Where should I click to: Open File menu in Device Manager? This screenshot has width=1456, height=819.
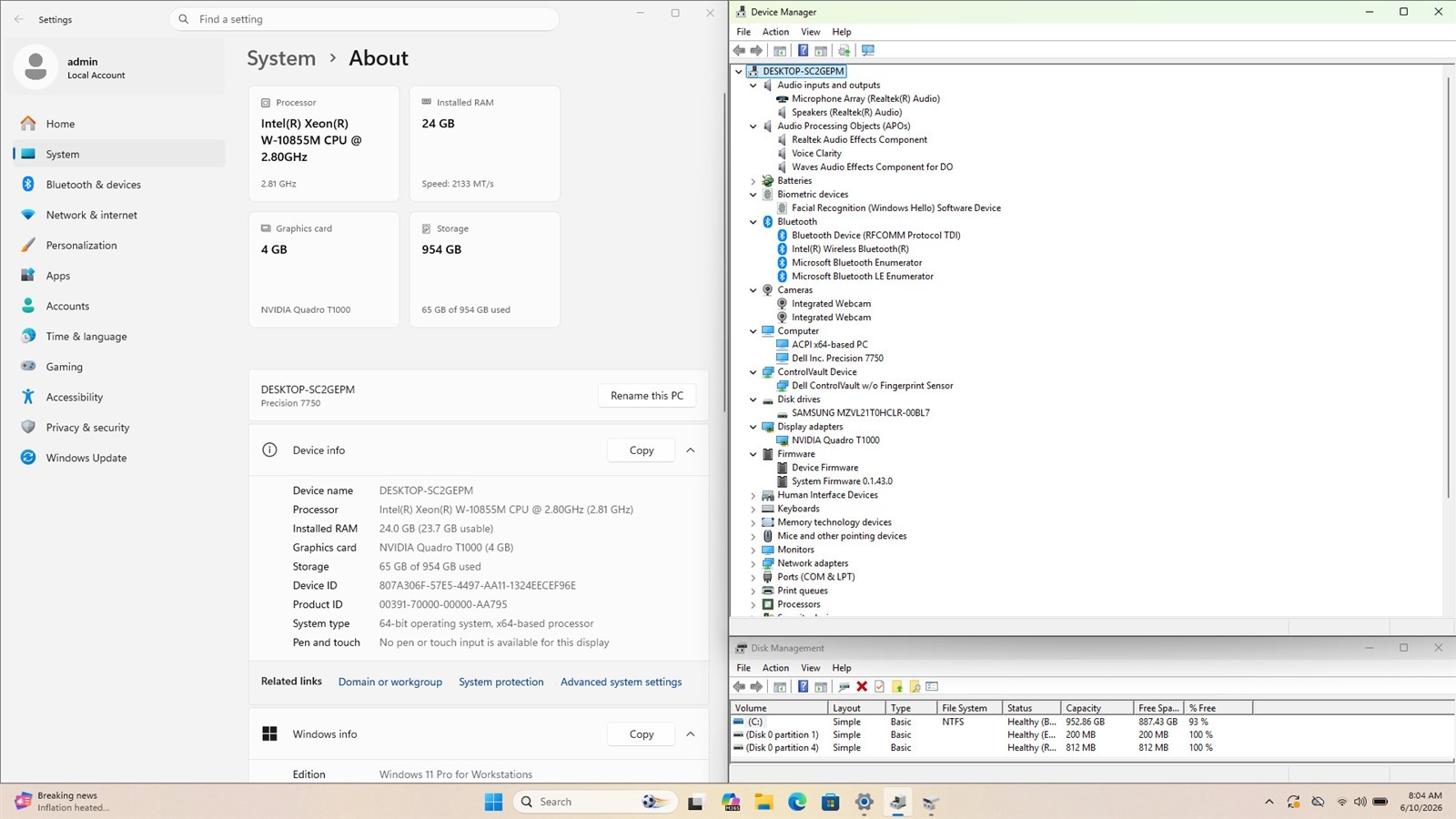click(743, 32)
